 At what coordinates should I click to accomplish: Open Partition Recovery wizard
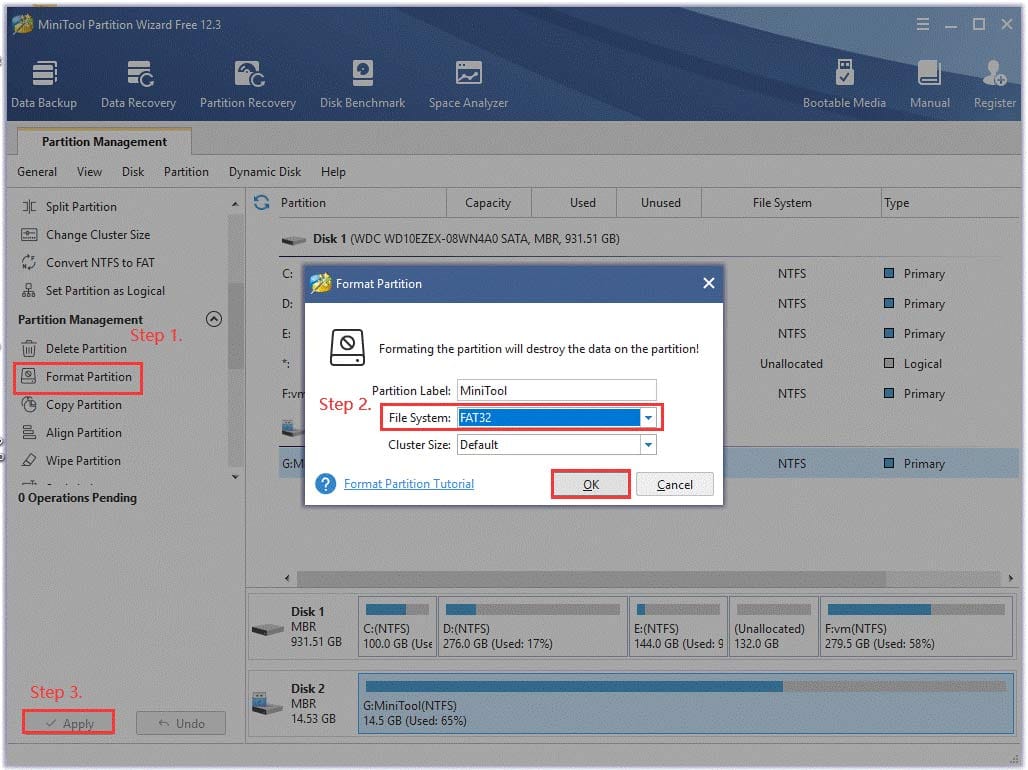point(247,84)
